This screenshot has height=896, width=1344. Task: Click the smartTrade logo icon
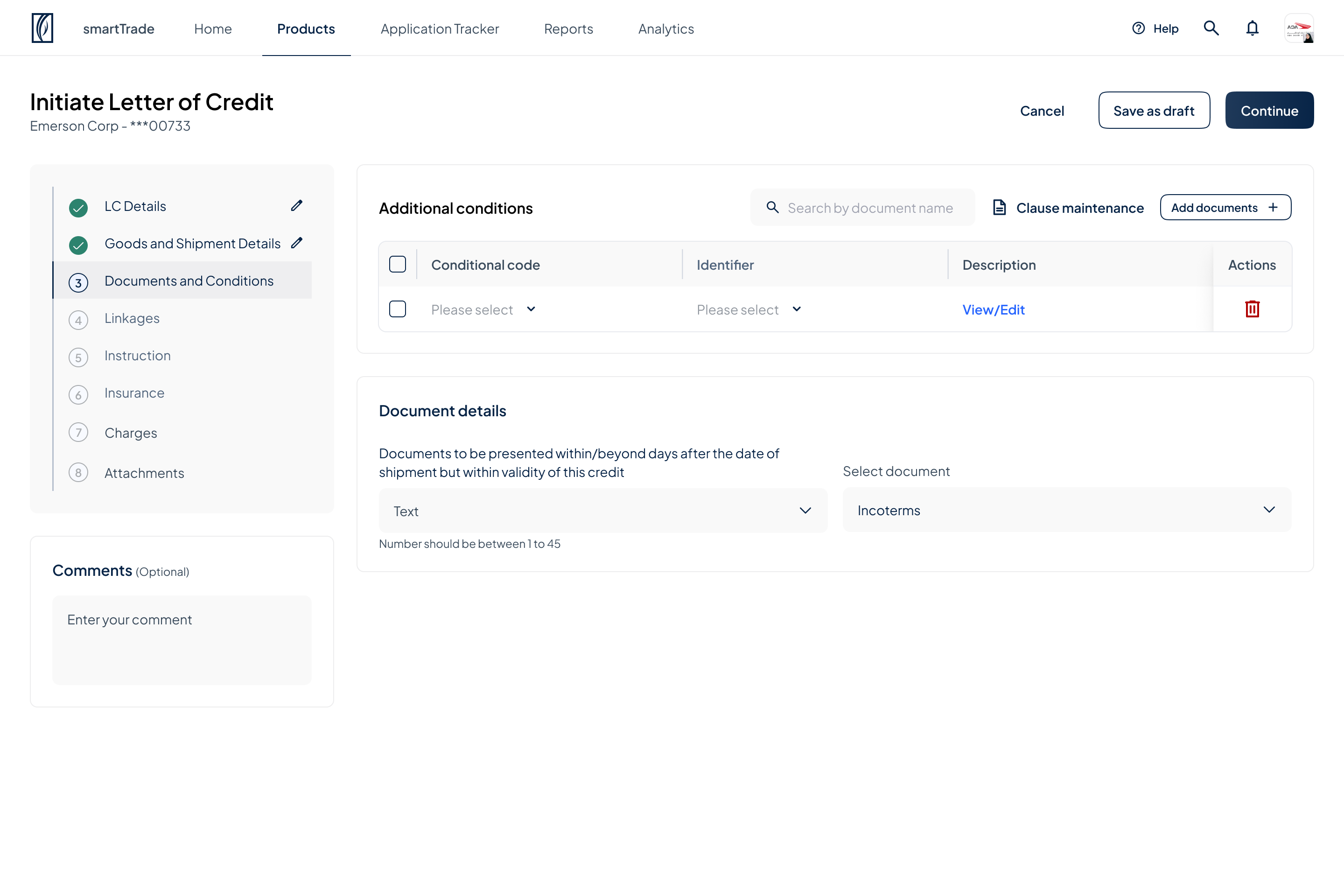pyautogui.click(x=42, y=28)
